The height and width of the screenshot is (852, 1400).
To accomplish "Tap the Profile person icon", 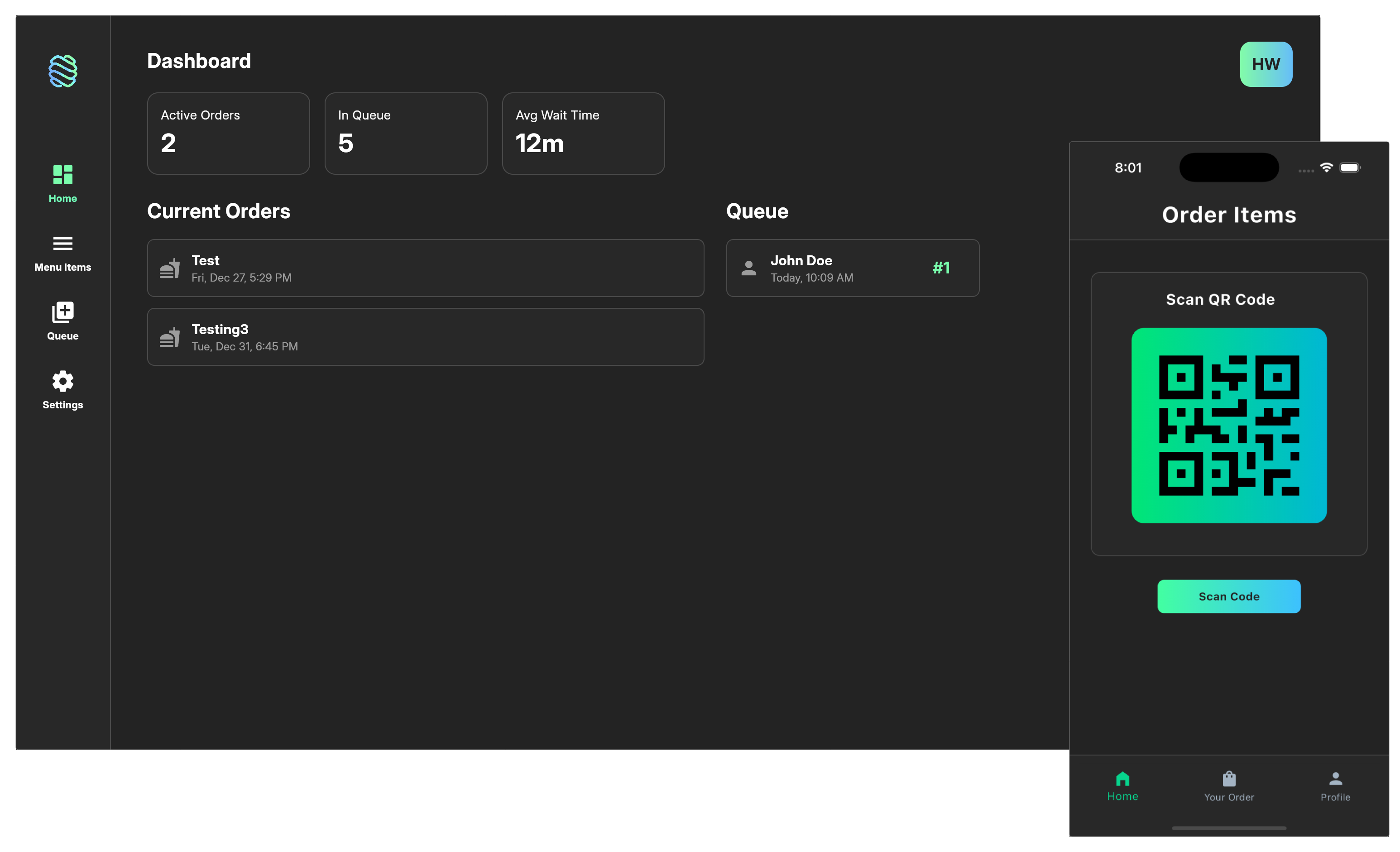I will click(x=1336, y=778).
